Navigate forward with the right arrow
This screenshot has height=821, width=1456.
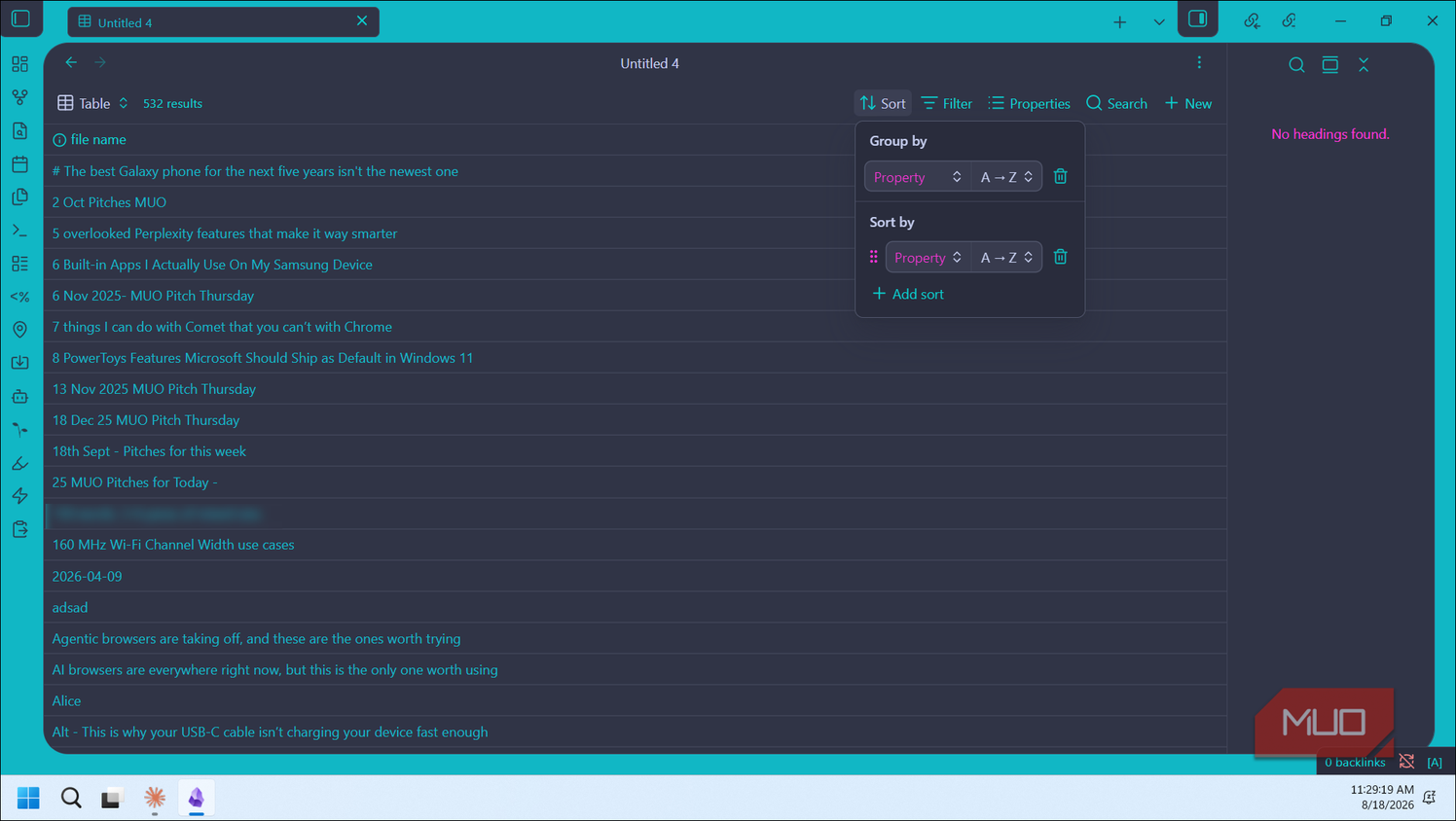click(x=100, y=62)
